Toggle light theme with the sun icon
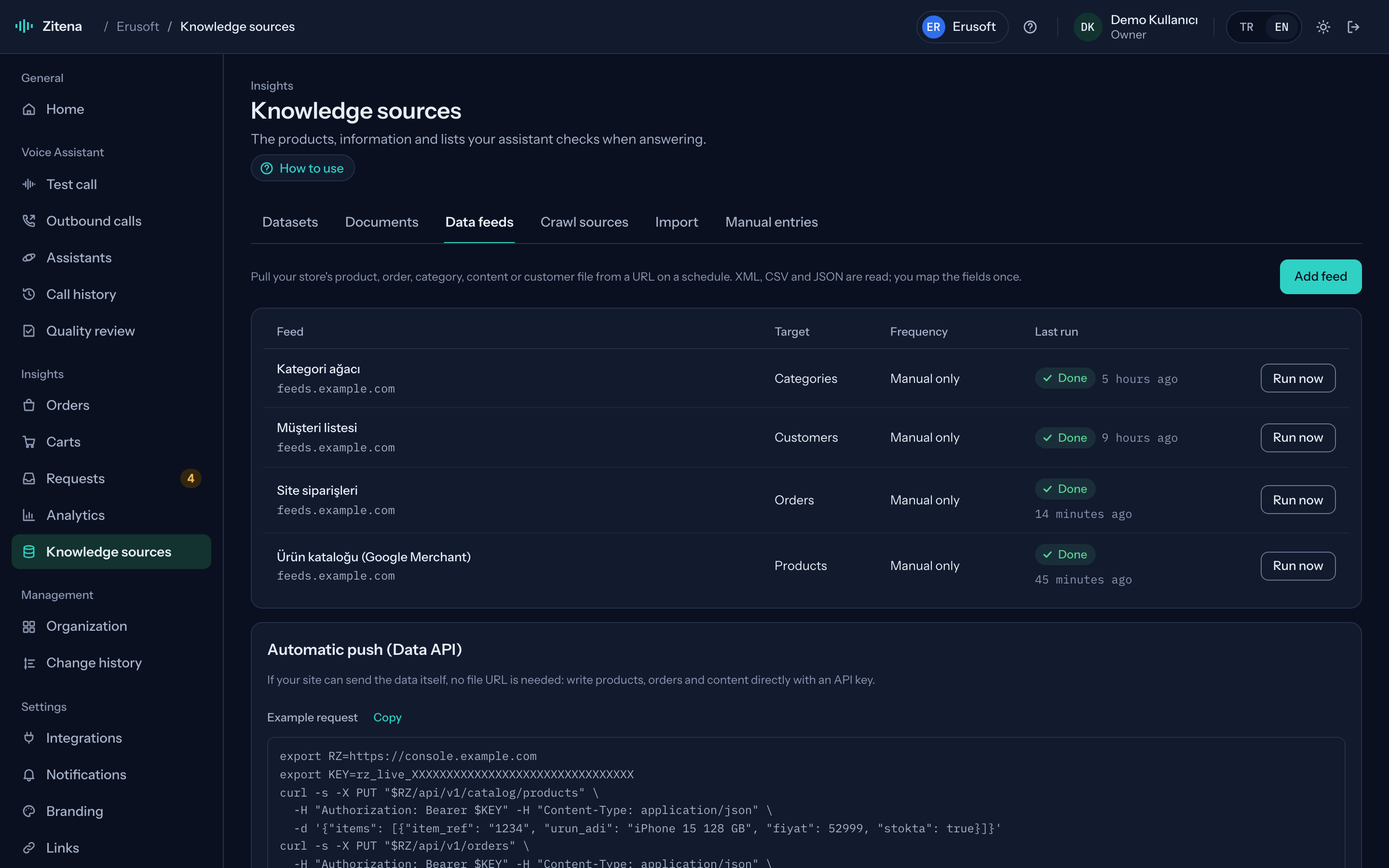The height and width of the screenshot is (868, 1389). (x=1323, y=27)
